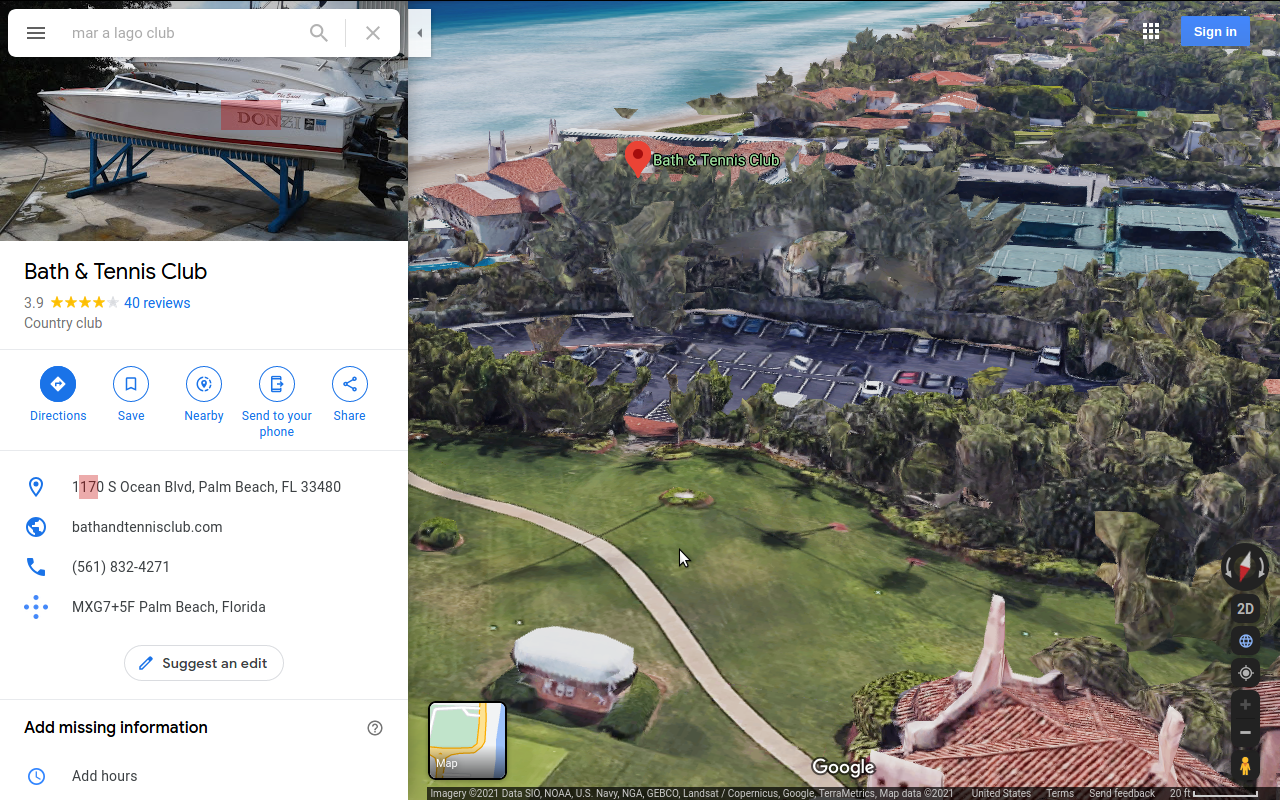Open the Google apps grid

[1151, 31]
